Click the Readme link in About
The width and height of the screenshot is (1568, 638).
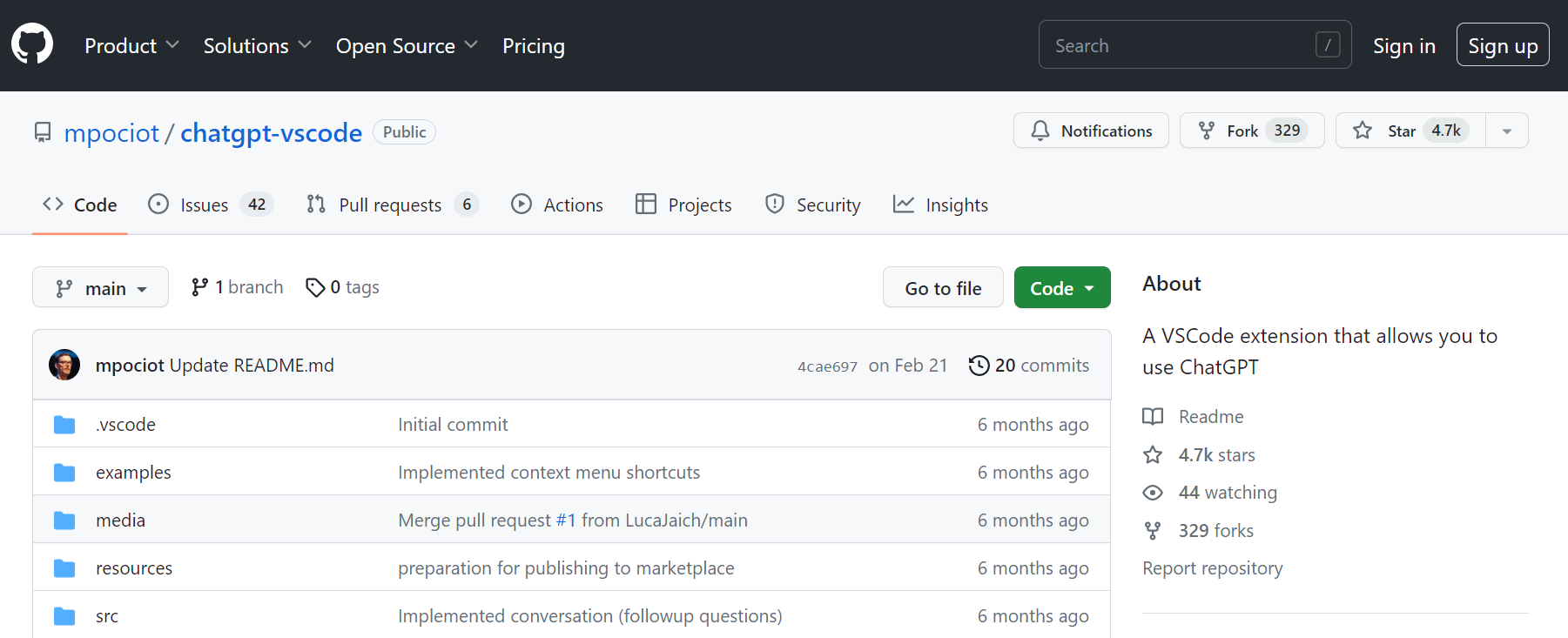(1211, 417)
